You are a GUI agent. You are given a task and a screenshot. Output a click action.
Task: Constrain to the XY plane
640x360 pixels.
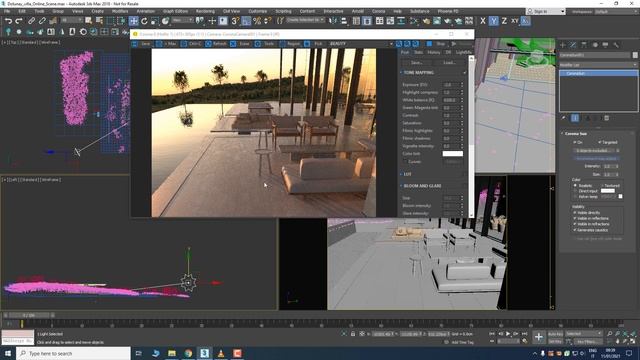click(515, 21)
